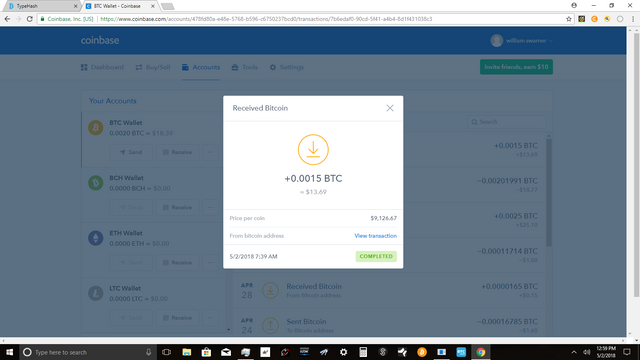Screen dimensions: 640x360
Task: Open File Explorer from the taskbar
Action: [187, 352]
